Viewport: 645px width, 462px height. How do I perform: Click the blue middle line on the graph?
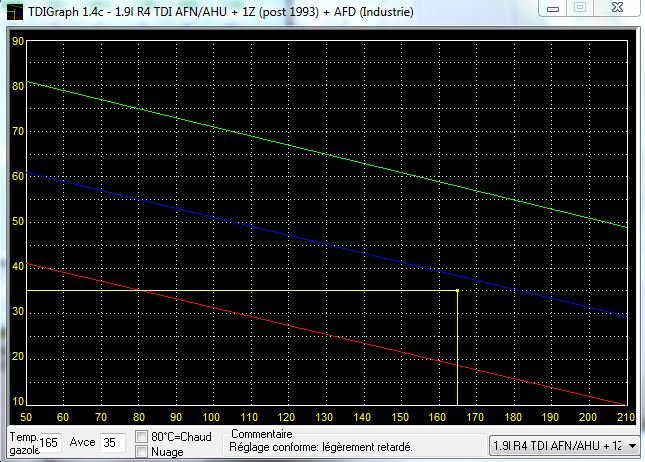coord(330,243)
